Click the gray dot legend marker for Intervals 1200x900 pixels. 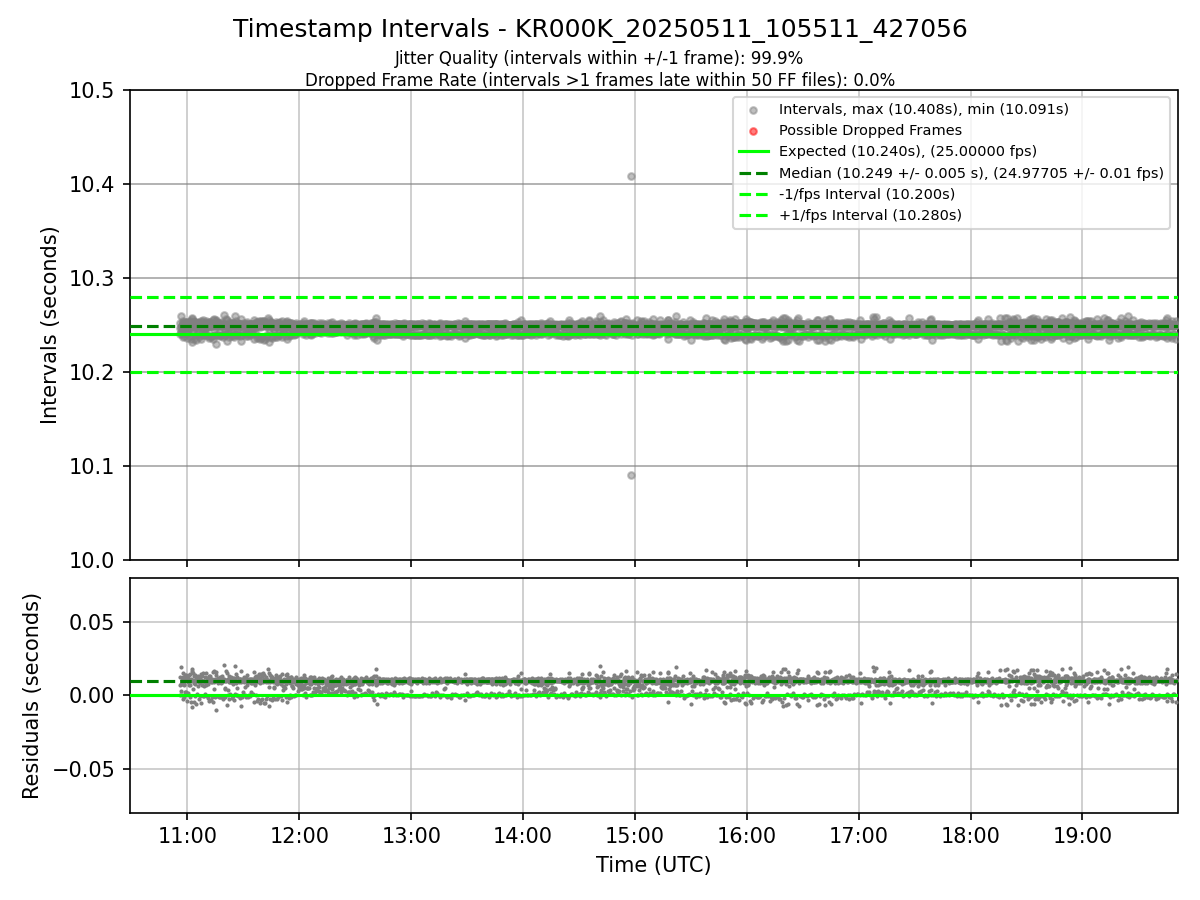pos(754,110)
